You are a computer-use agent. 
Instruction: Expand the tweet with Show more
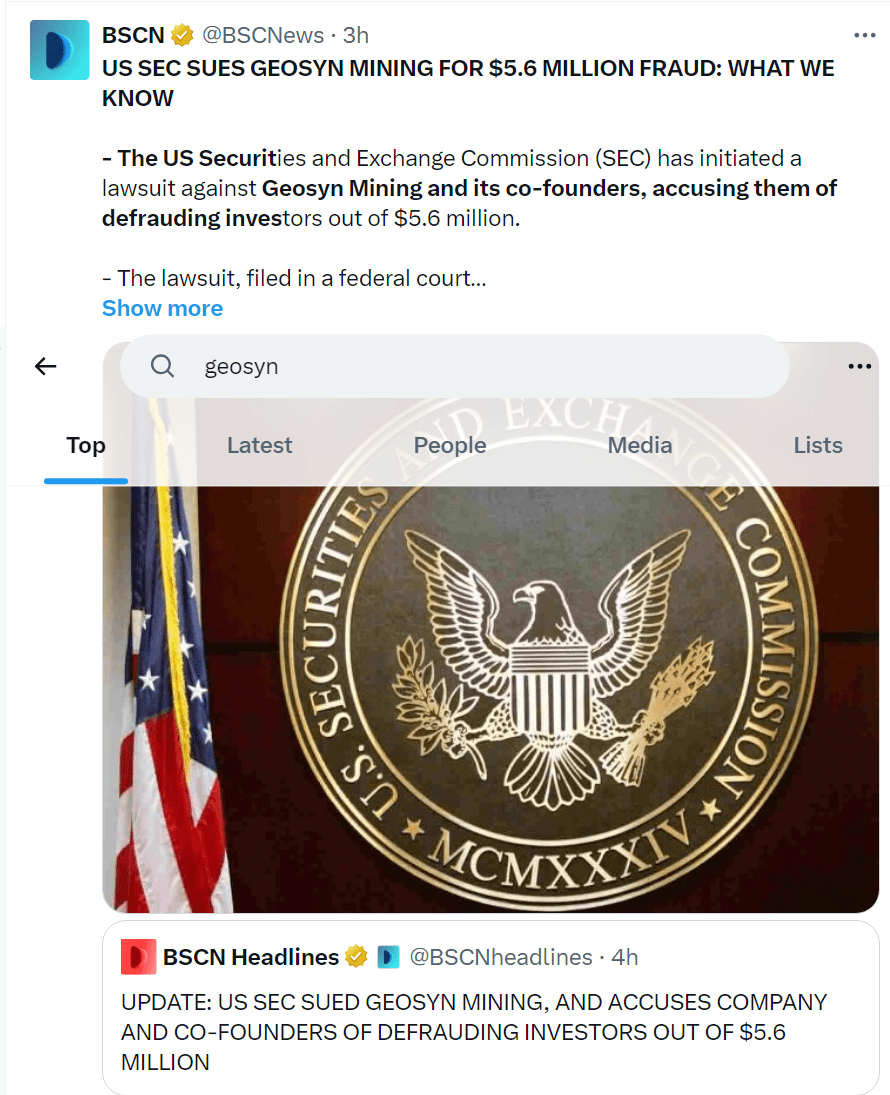click(x=162, y=308)
